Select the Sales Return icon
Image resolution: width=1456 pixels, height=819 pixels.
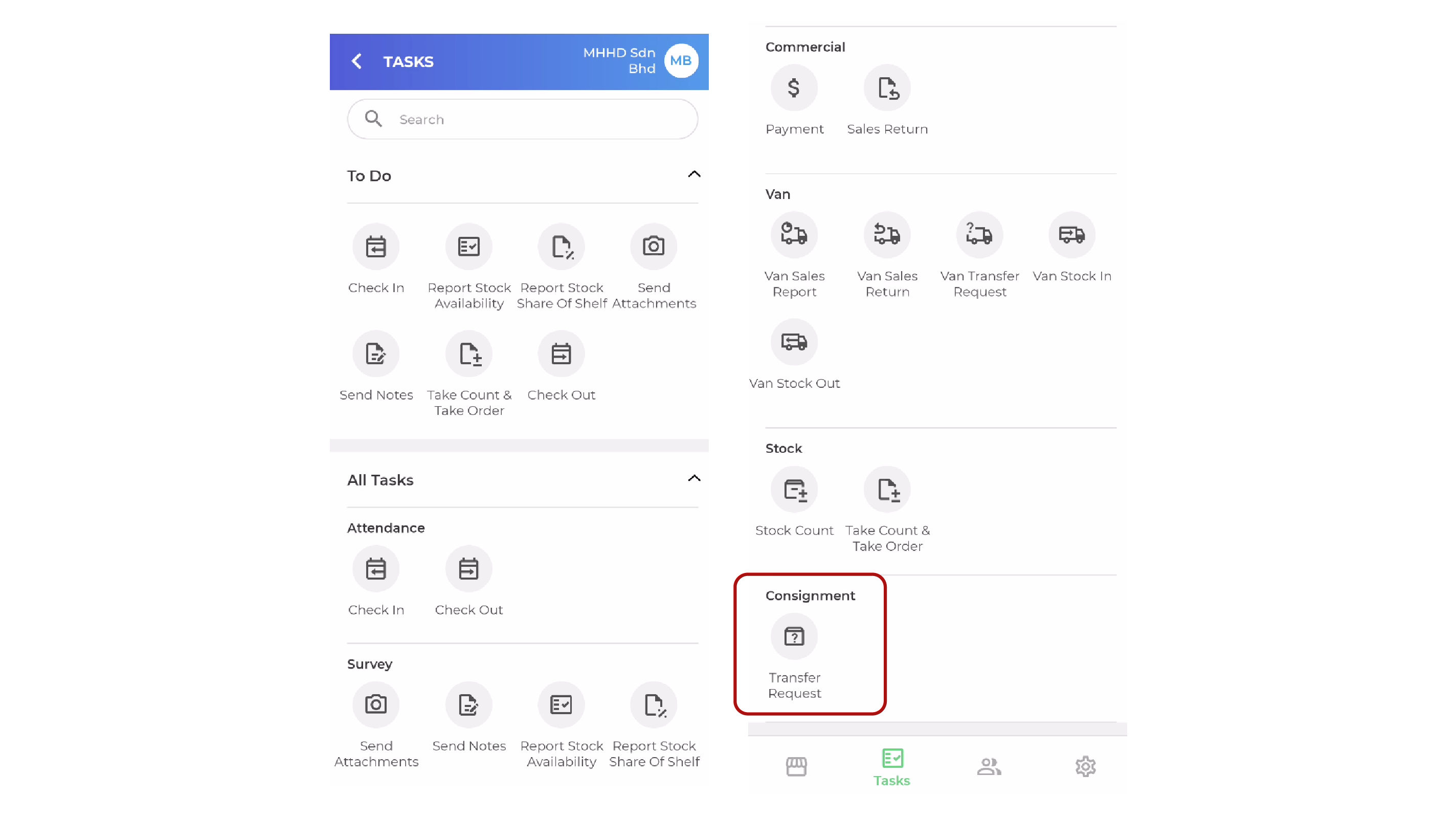tap(887, 87)
